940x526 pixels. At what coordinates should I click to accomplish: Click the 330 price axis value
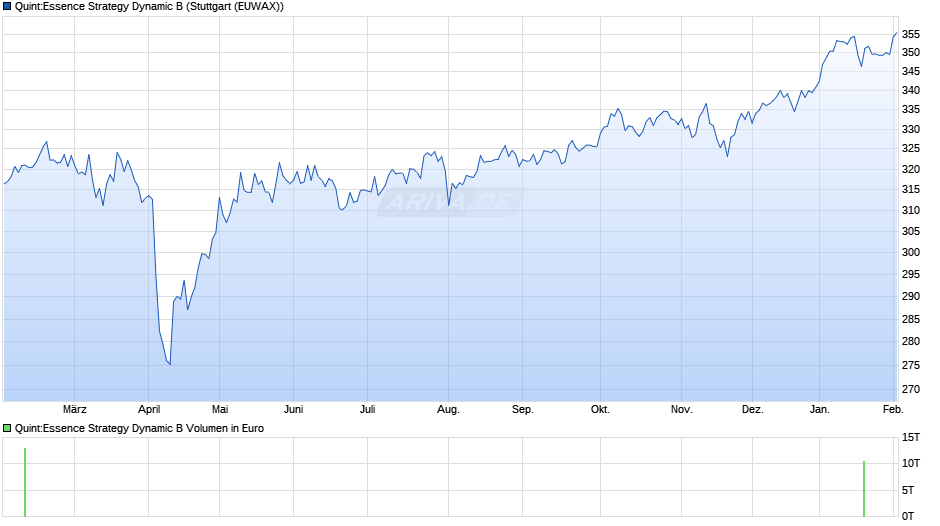click(911, 129)
